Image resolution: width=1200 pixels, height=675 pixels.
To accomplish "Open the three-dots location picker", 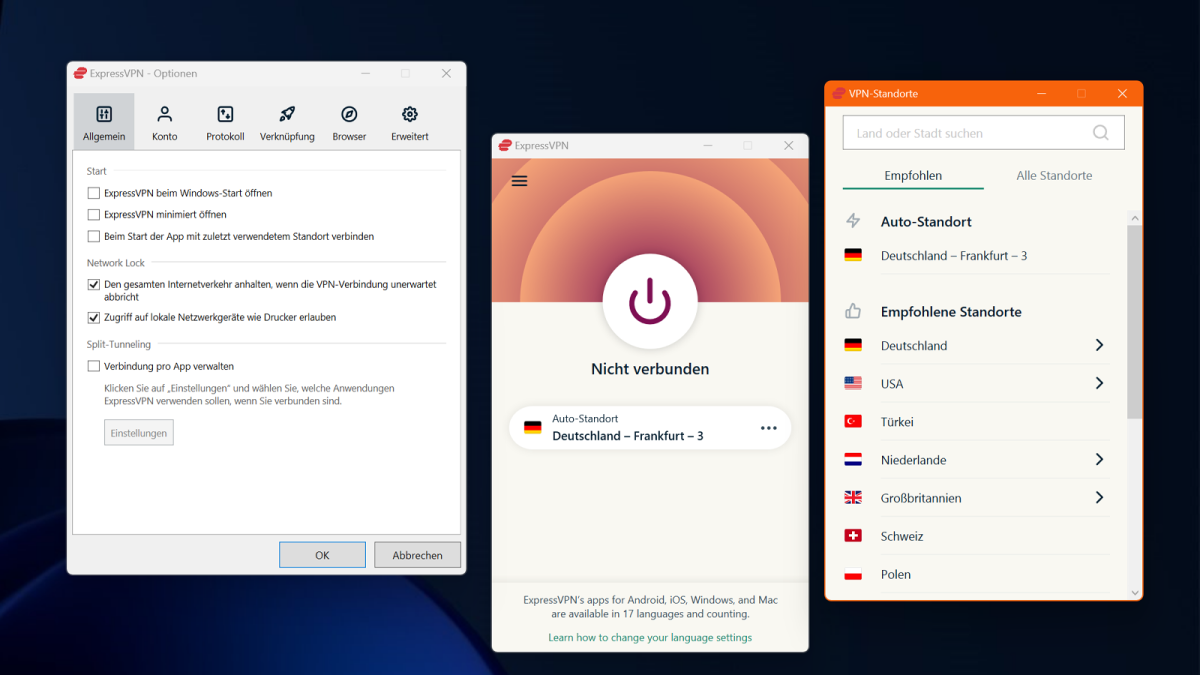I will tap(768, 428).
